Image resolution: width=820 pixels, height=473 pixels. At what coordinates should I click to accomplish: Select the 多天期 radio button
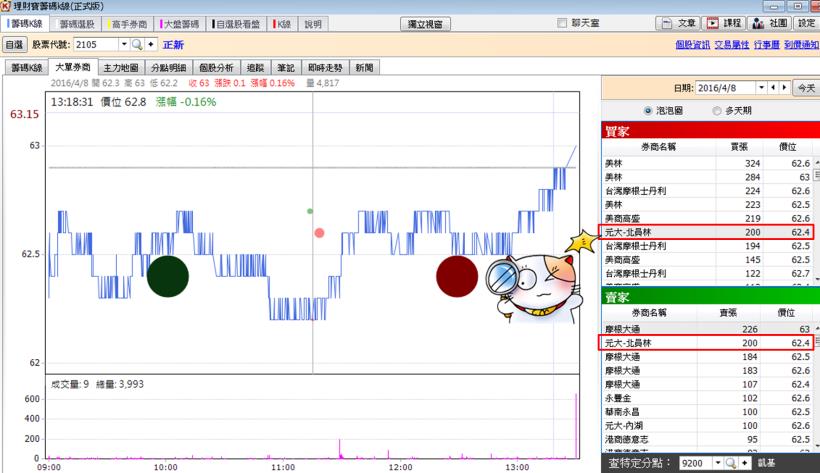coord(716,110)
